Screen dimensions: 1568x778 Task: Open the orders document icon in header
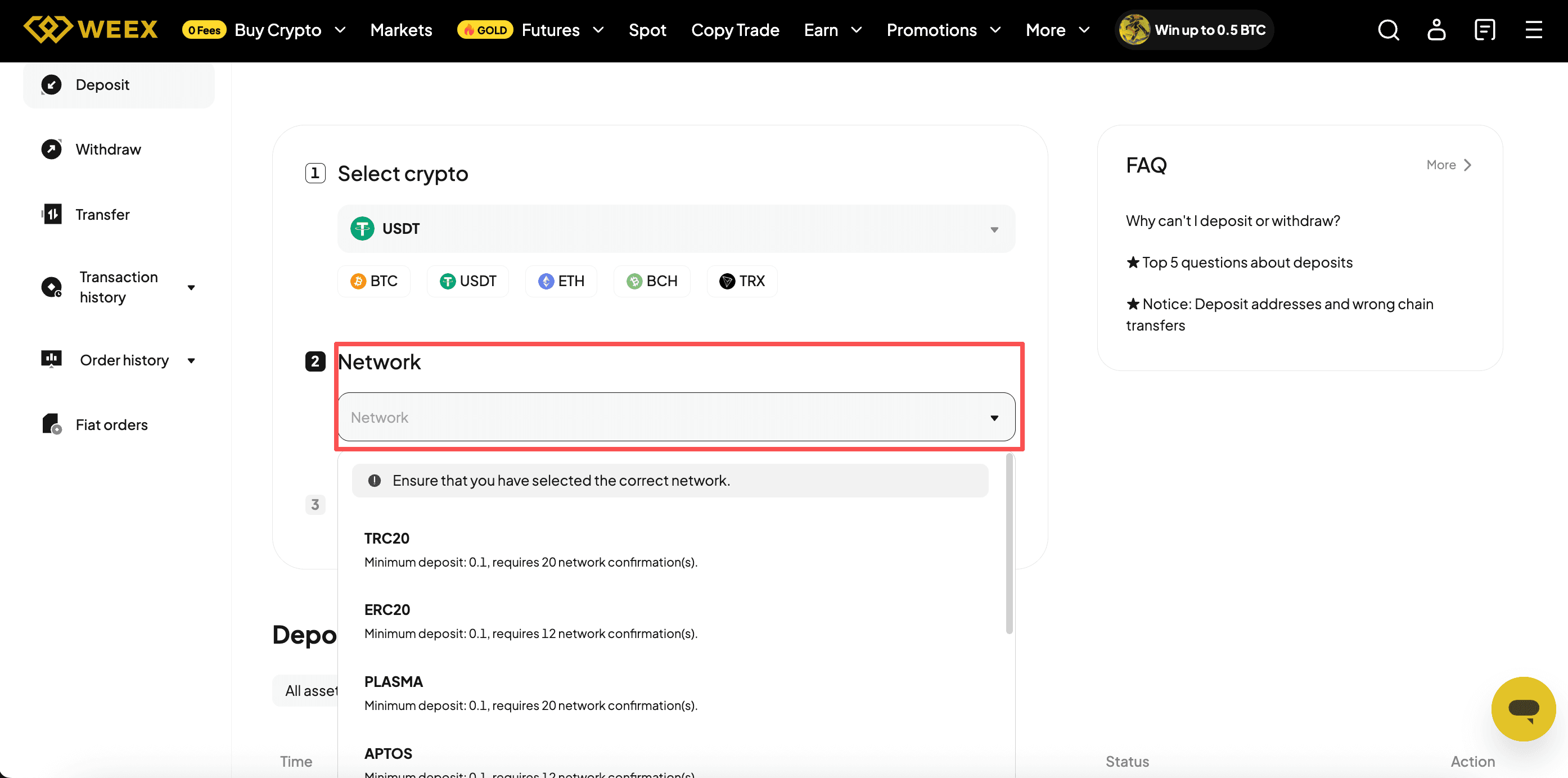click(x=1485, y=30)
